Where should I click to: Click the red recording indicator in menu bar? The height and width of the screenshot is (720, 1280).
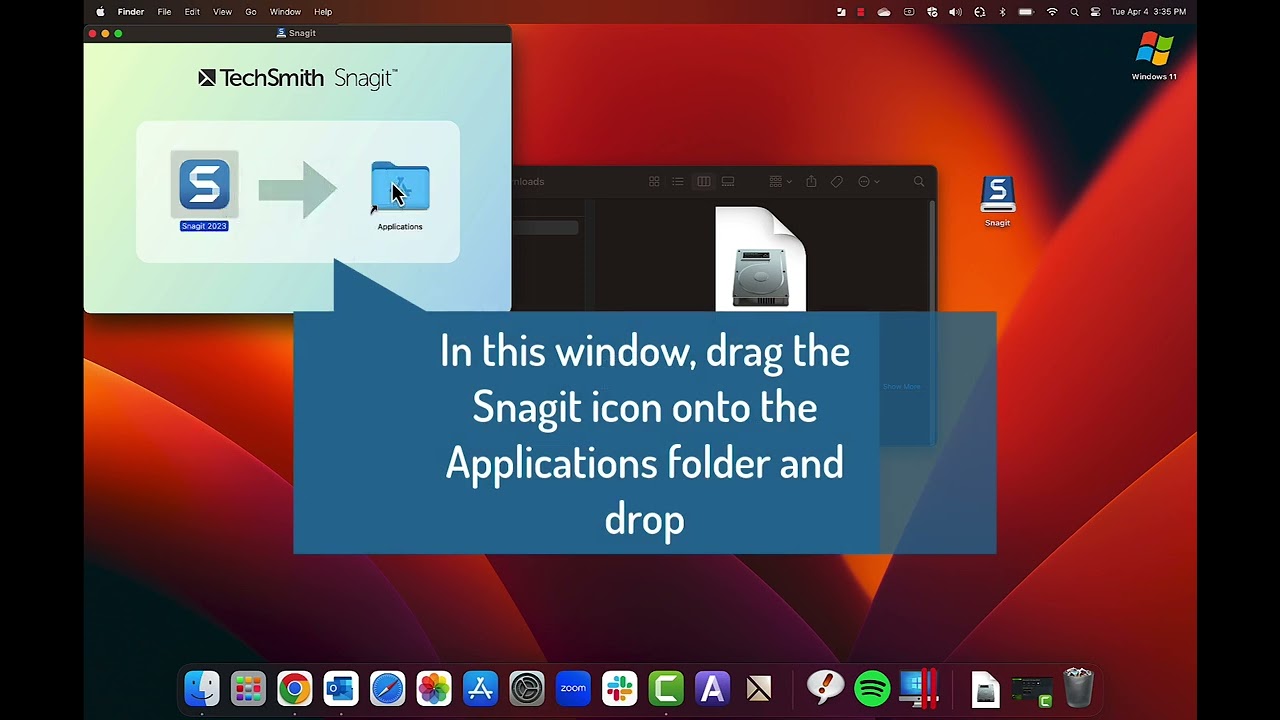pyautogui.click(x=860, y=12)
